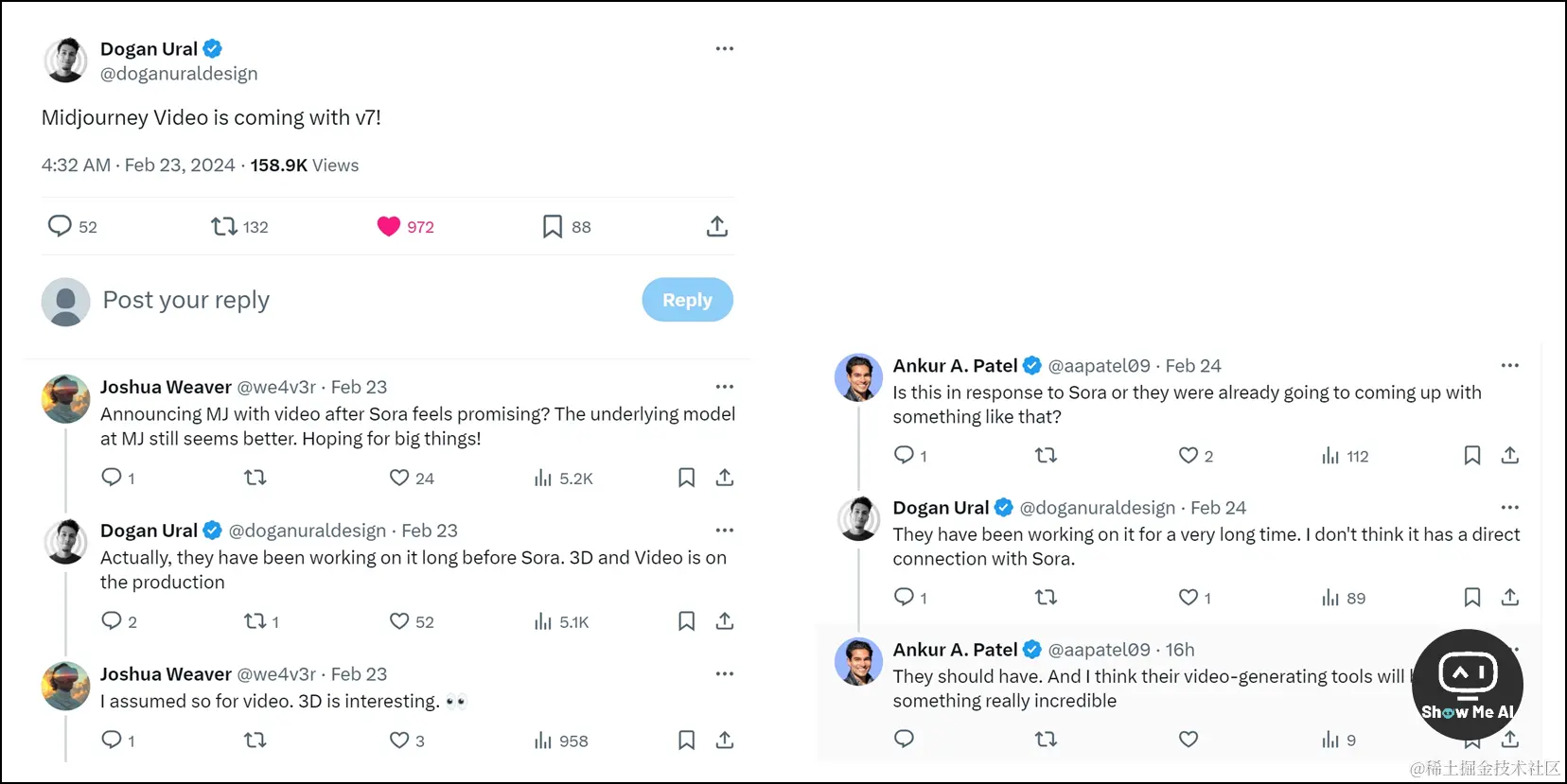The height and width of the screenshot is (784, 1567).
Task: Reply to Ankur A. Patel's 16h tweet
Action: (x=905, y=739)
